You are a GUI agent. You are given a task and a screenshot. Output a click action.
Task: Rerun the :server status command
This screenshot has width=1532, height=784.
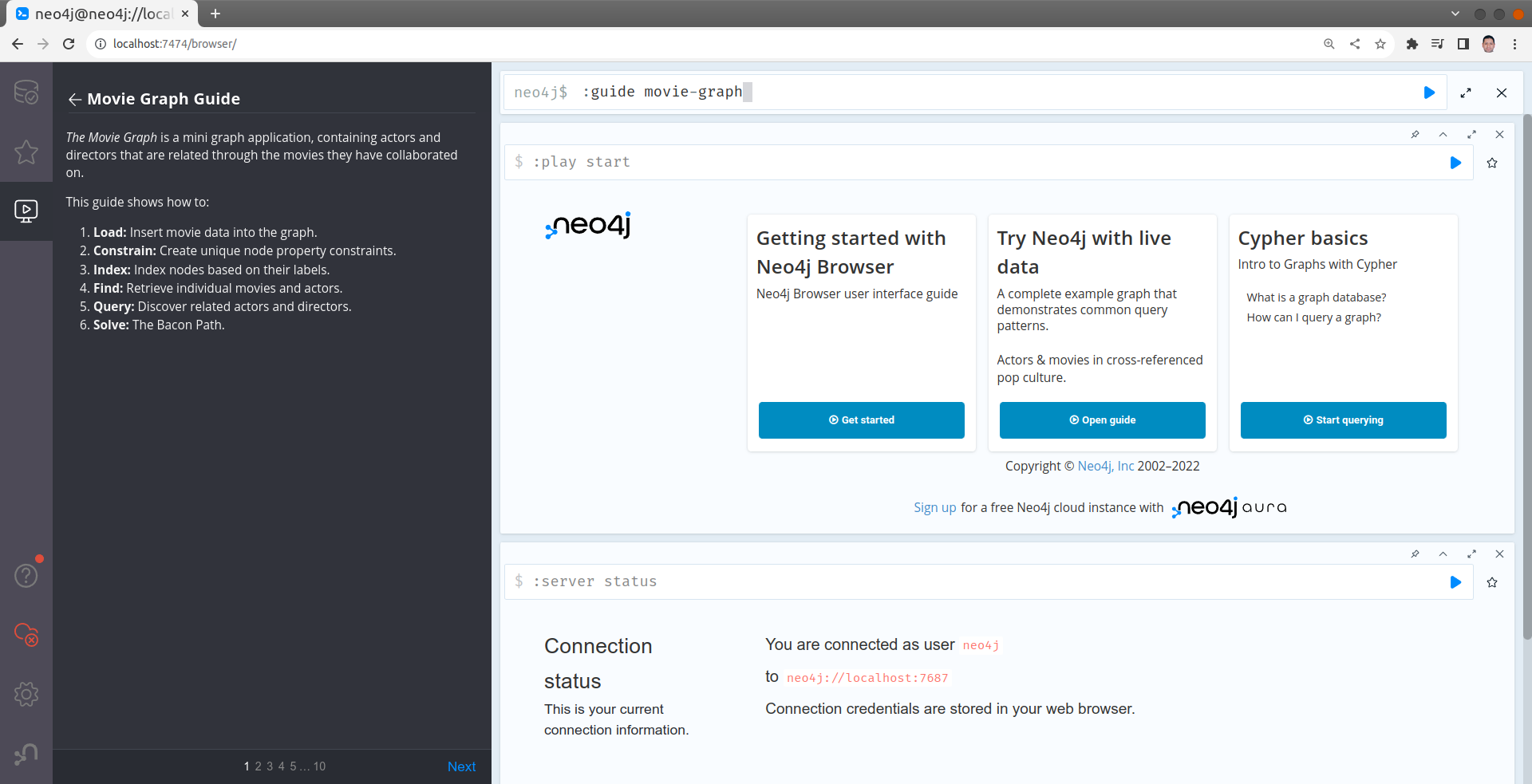point(1455,582)
